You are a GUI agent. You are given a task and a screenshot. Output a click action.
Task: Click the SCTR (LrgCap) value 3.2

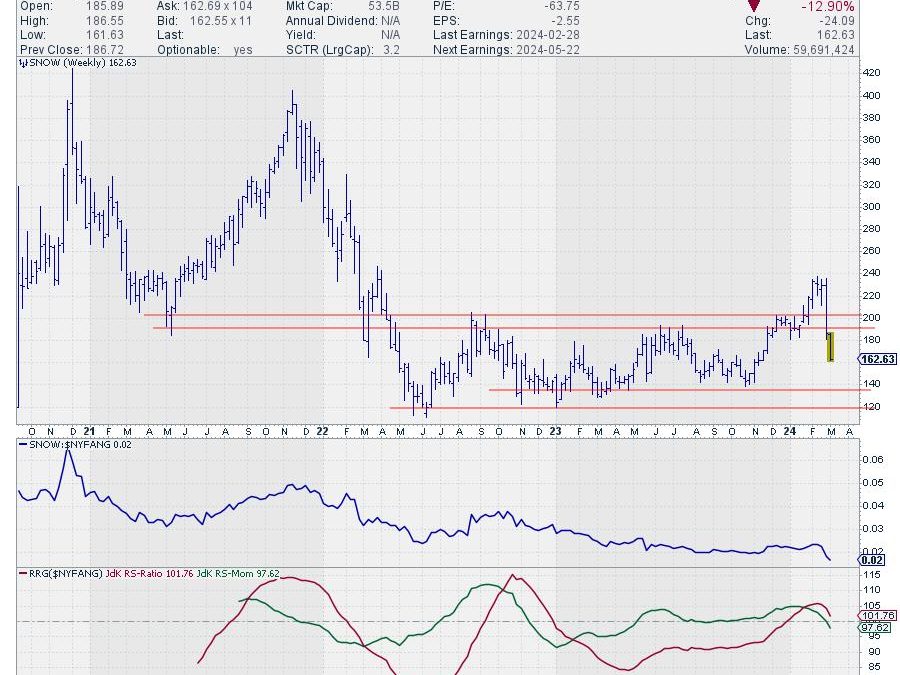click(x=391, y=49)
